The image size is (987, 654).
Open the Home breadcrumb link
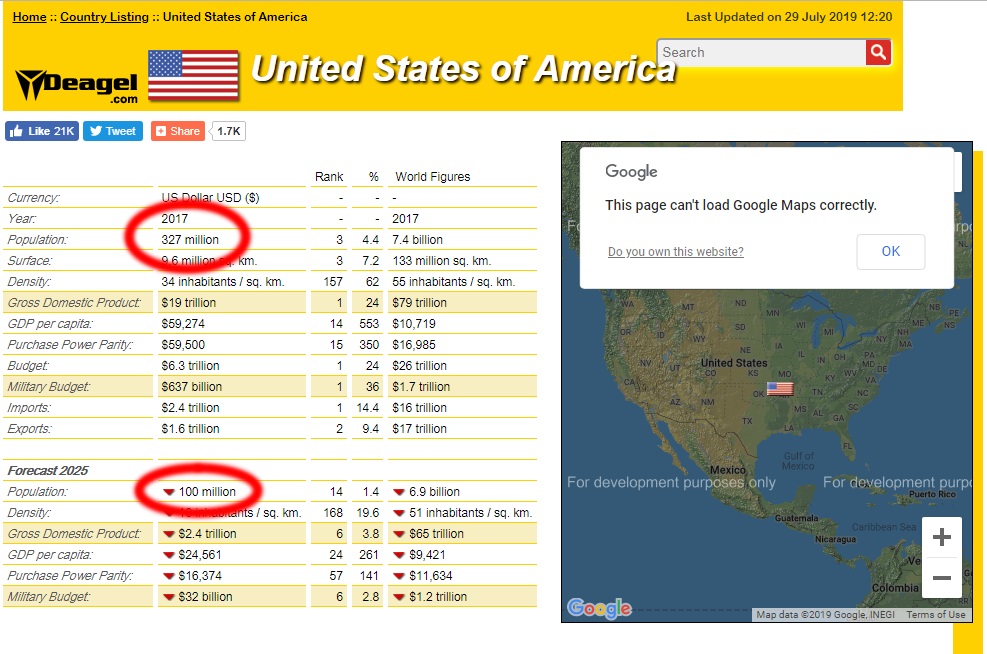click(x=30, y=17)
